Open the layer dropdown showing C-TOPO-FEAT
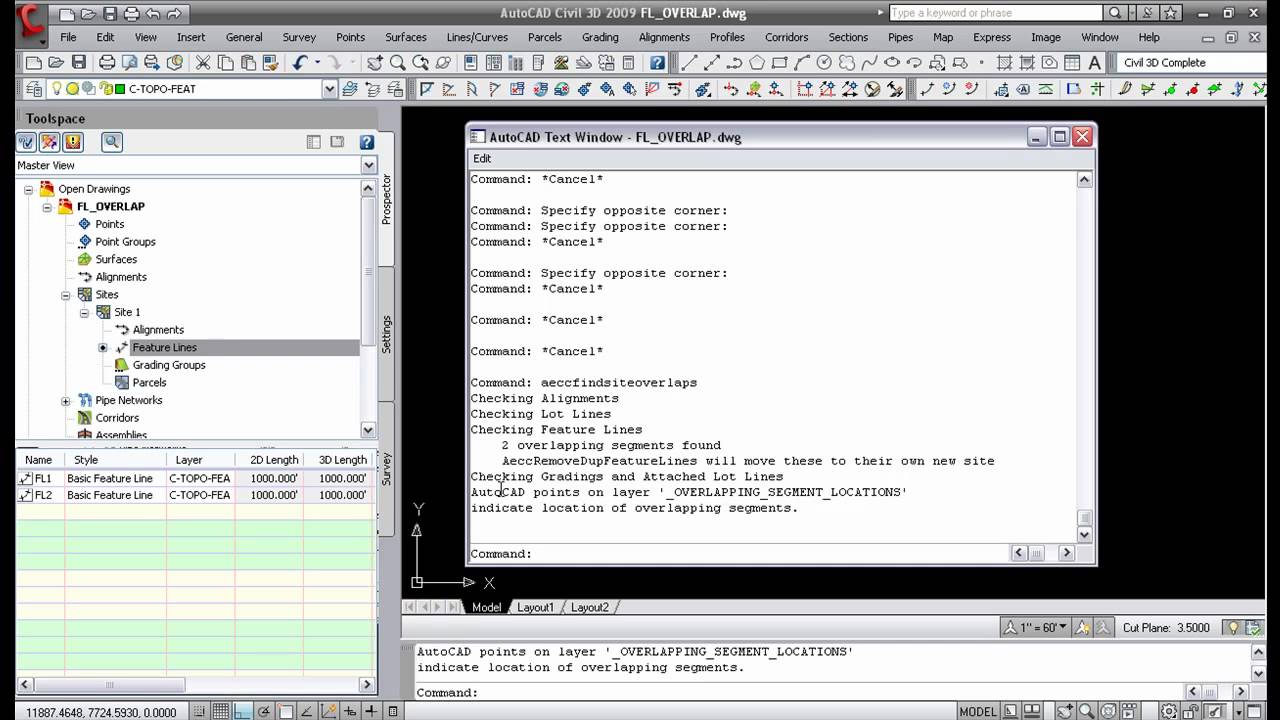1280x720 pixels. 329,89
